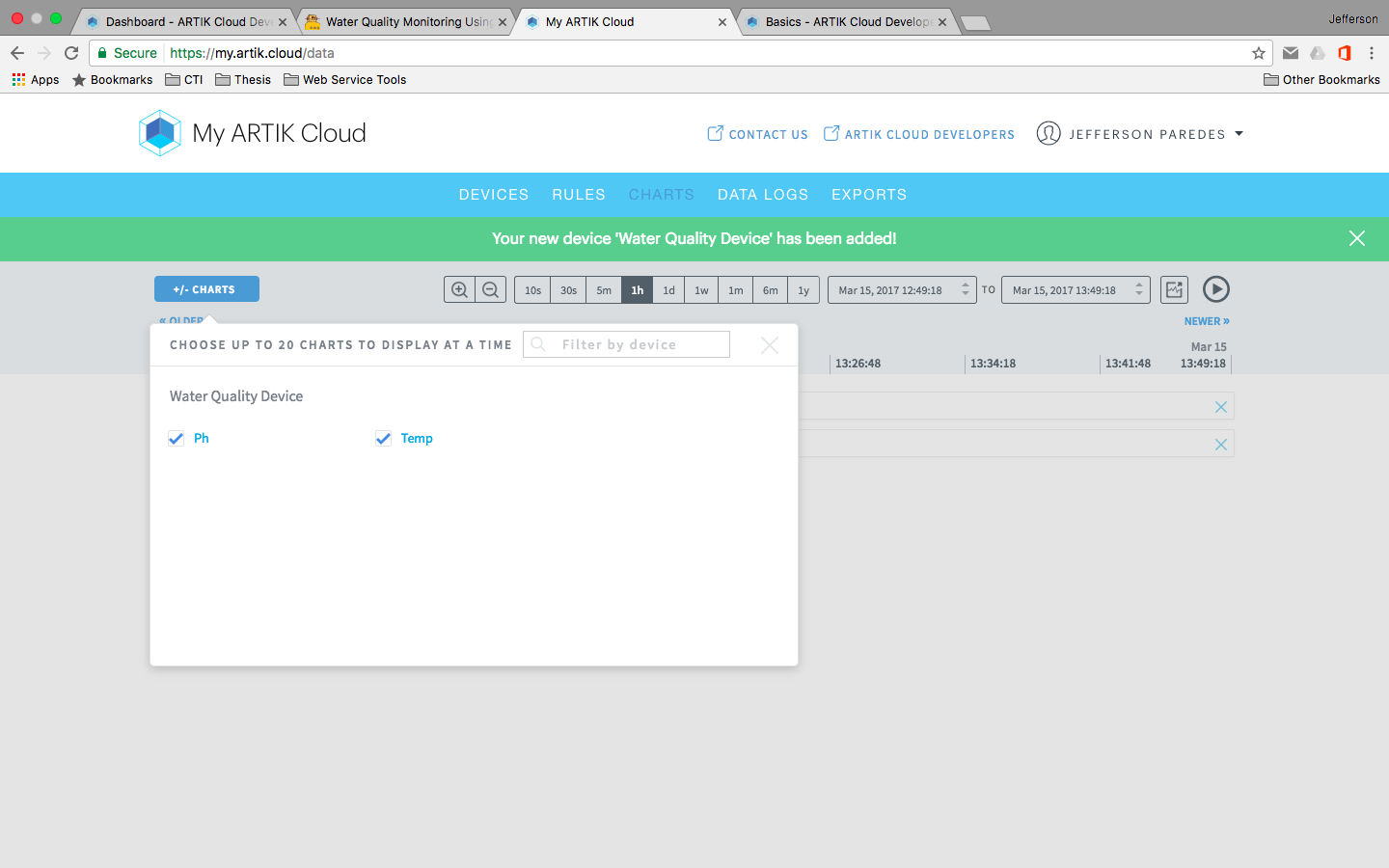Dismiss the green device added notification
1389x868 pixels.
pos(1357,238)
